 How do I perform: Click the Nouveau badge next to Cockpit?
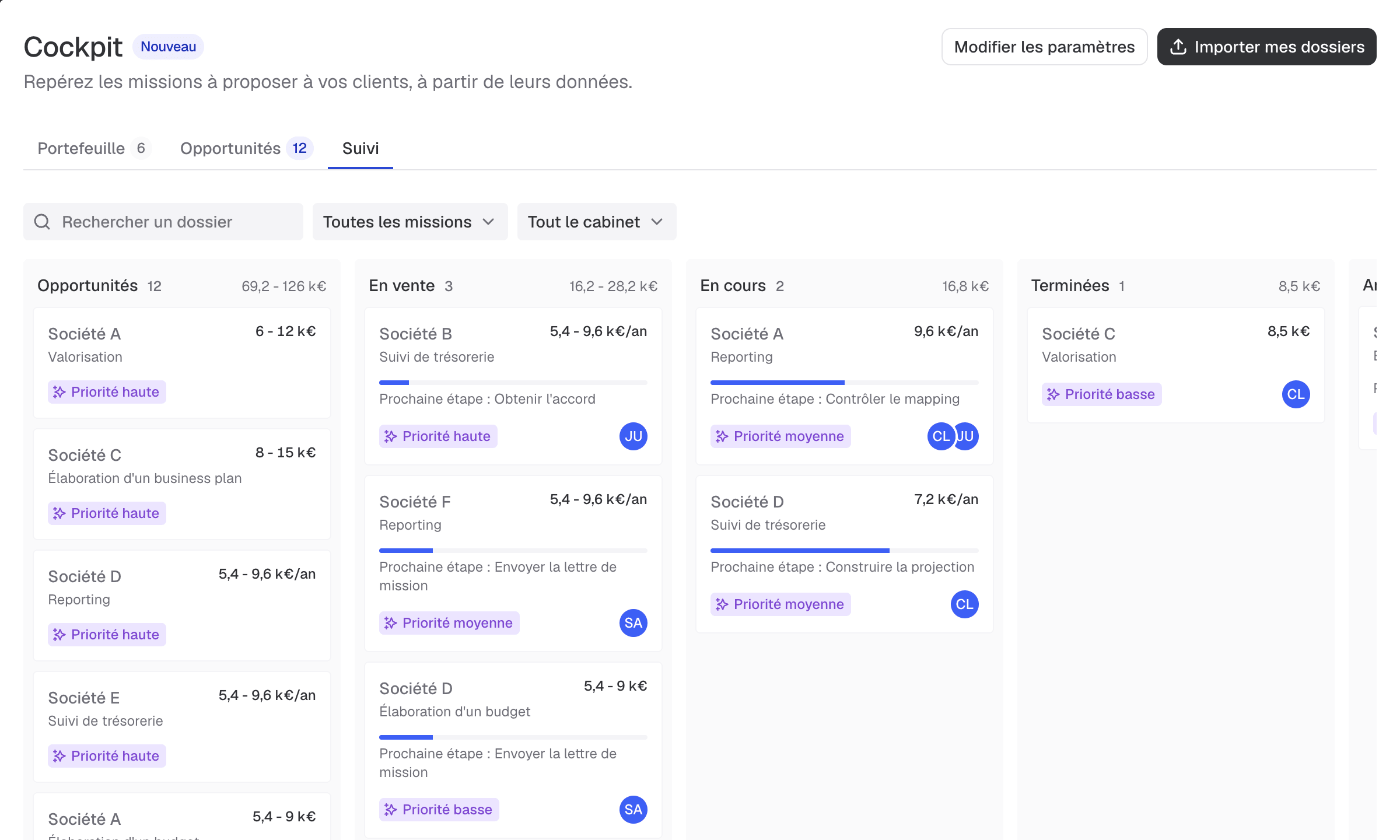click(168, 47)
